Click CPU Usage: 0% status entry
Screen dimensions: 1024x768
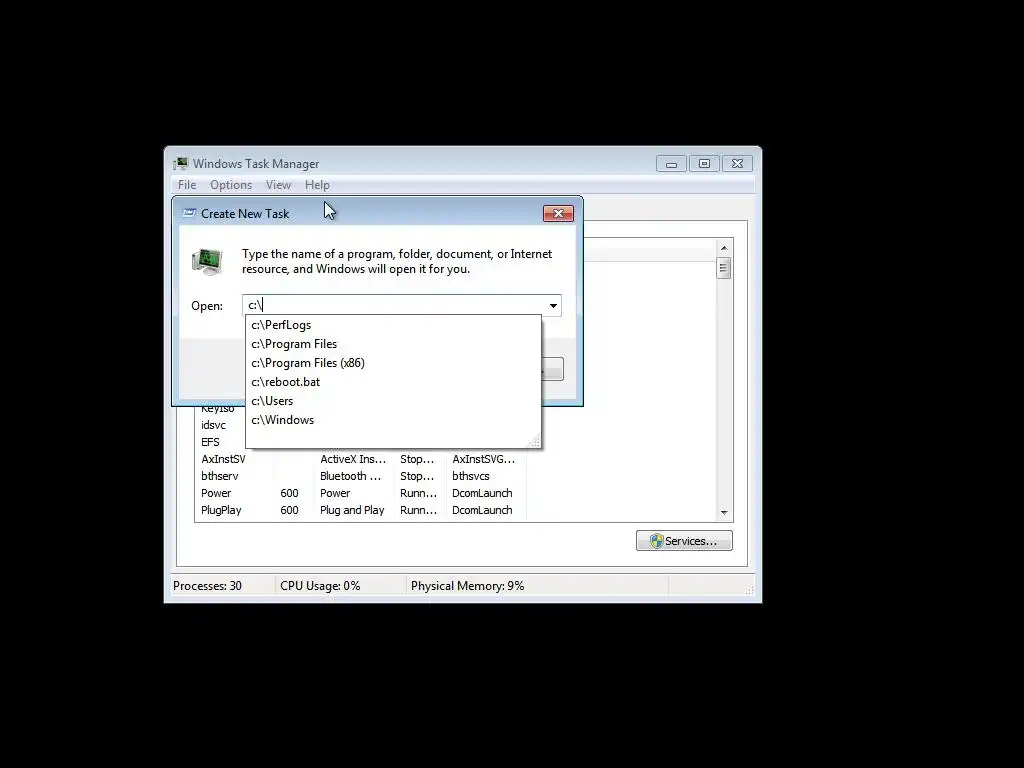(x=320, y=586)
